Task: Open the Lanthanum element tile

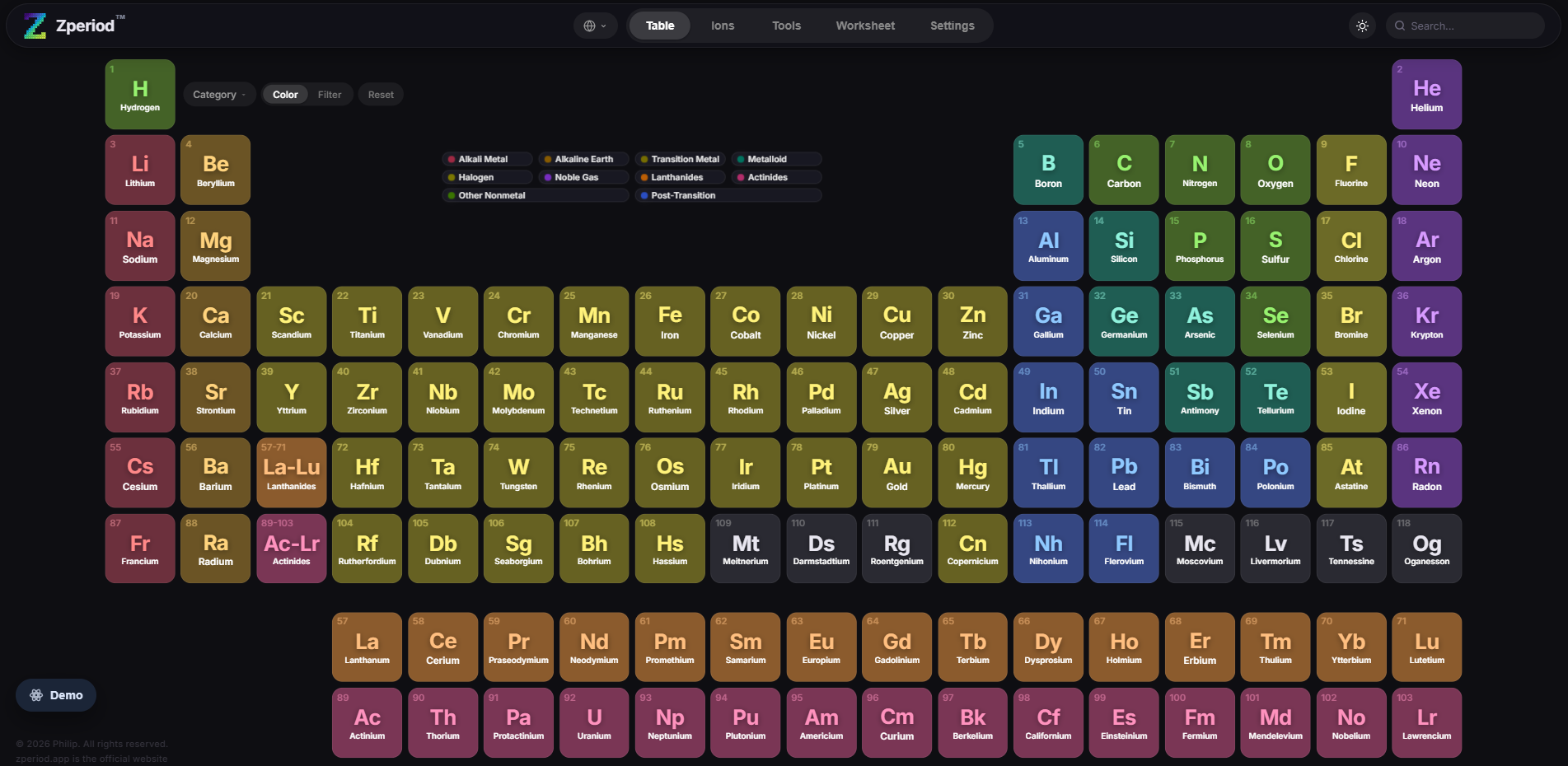Action: tap(367, 647)
